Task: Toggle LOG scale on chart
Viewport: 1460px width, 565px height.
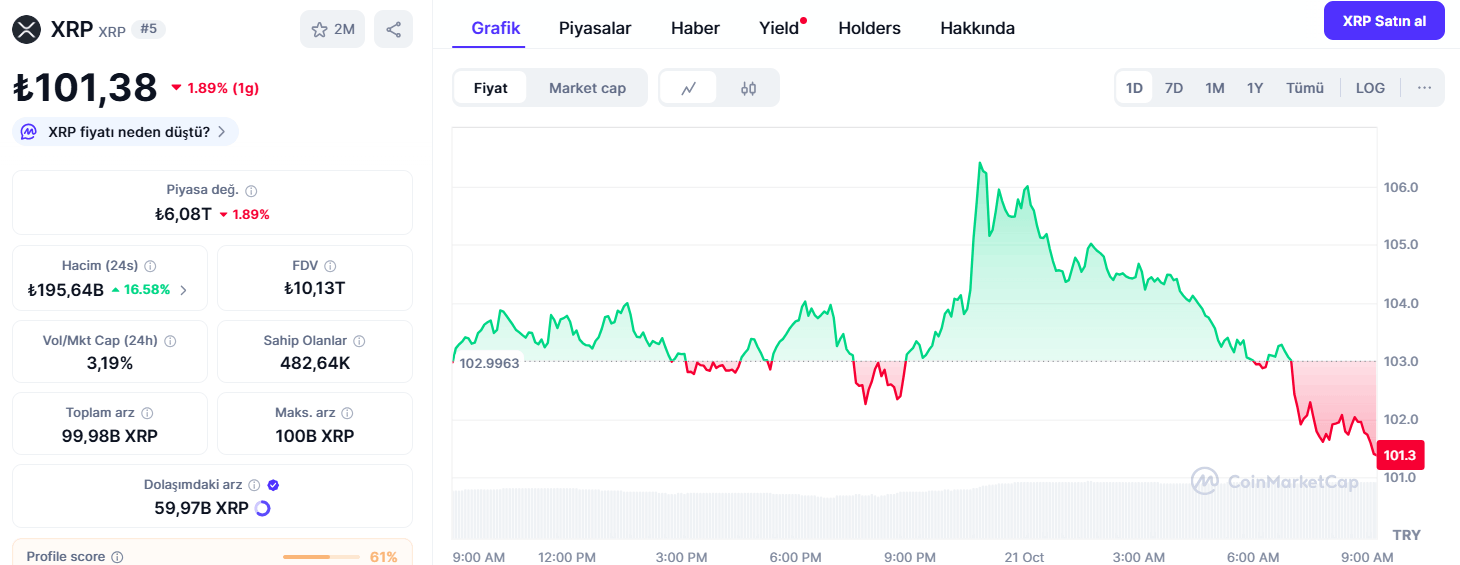Action: point(1370,88)
